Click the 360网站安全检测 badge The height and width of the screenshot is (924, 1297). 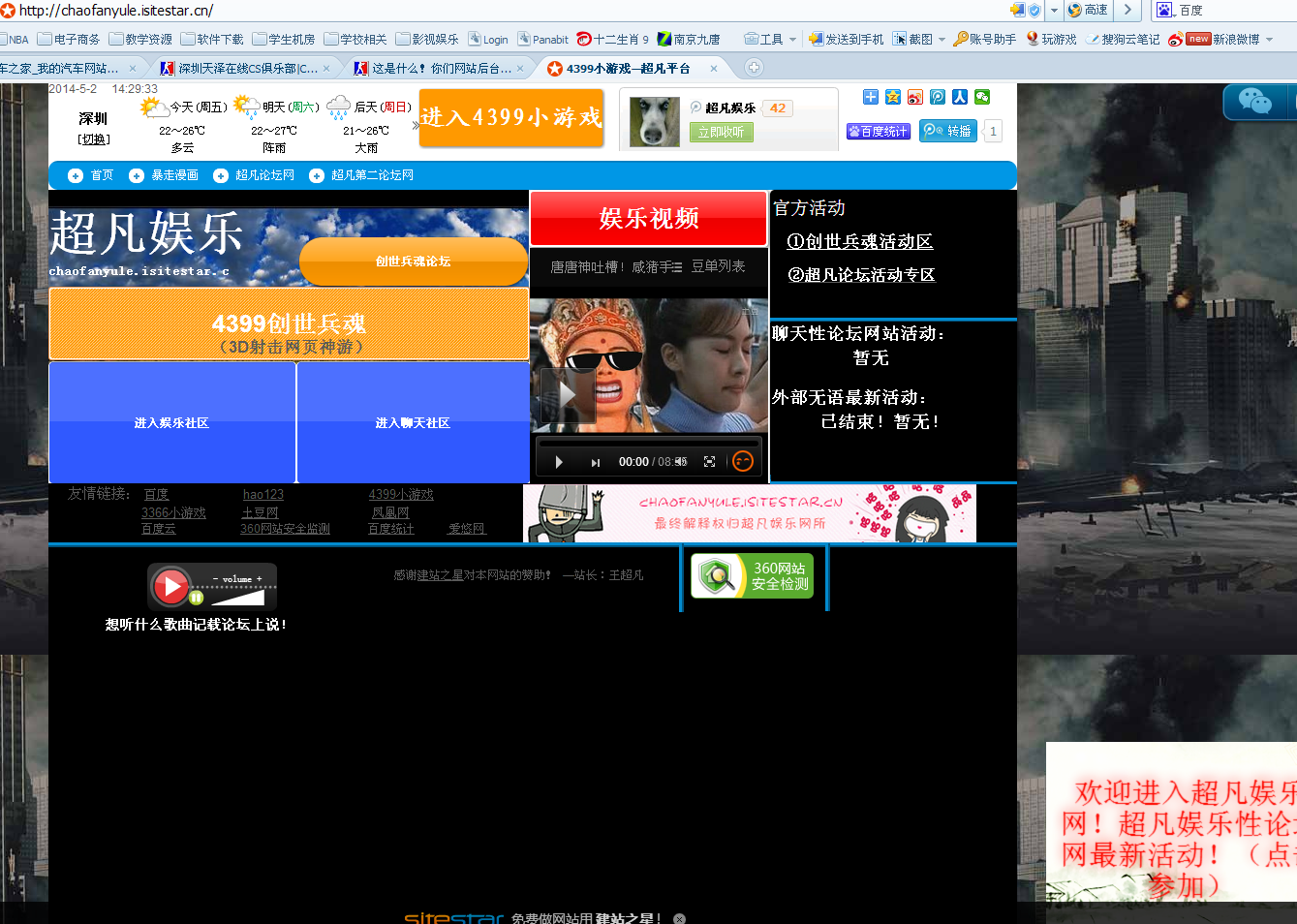click(752, 576)
